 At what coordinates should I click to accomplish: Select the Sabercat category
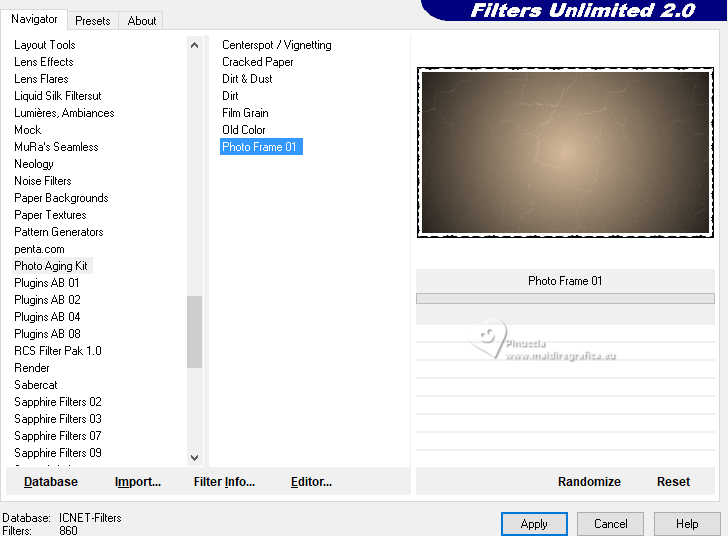(x=36, y=385)
